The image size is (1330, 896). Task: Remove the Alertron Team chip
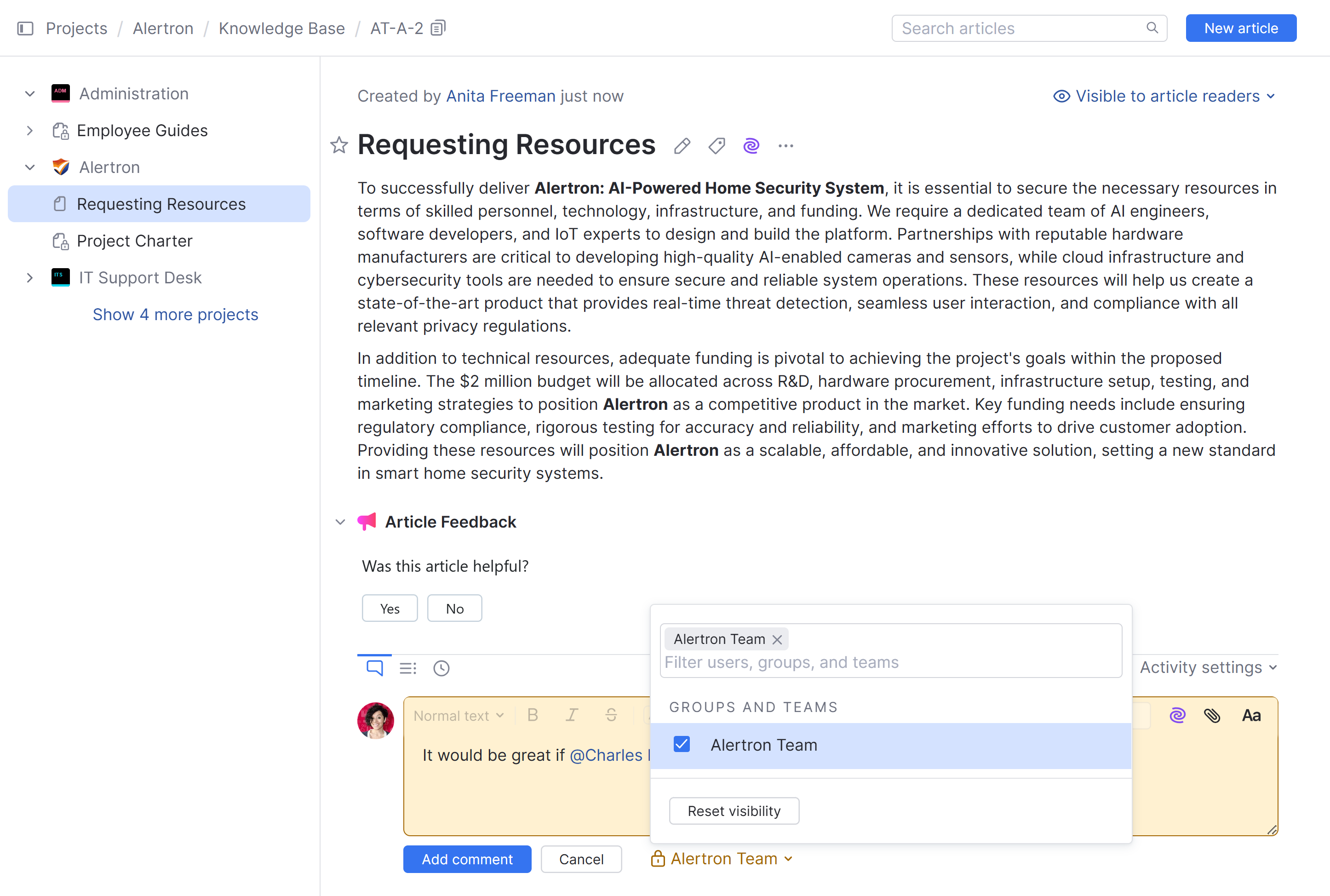click(777, 639)
